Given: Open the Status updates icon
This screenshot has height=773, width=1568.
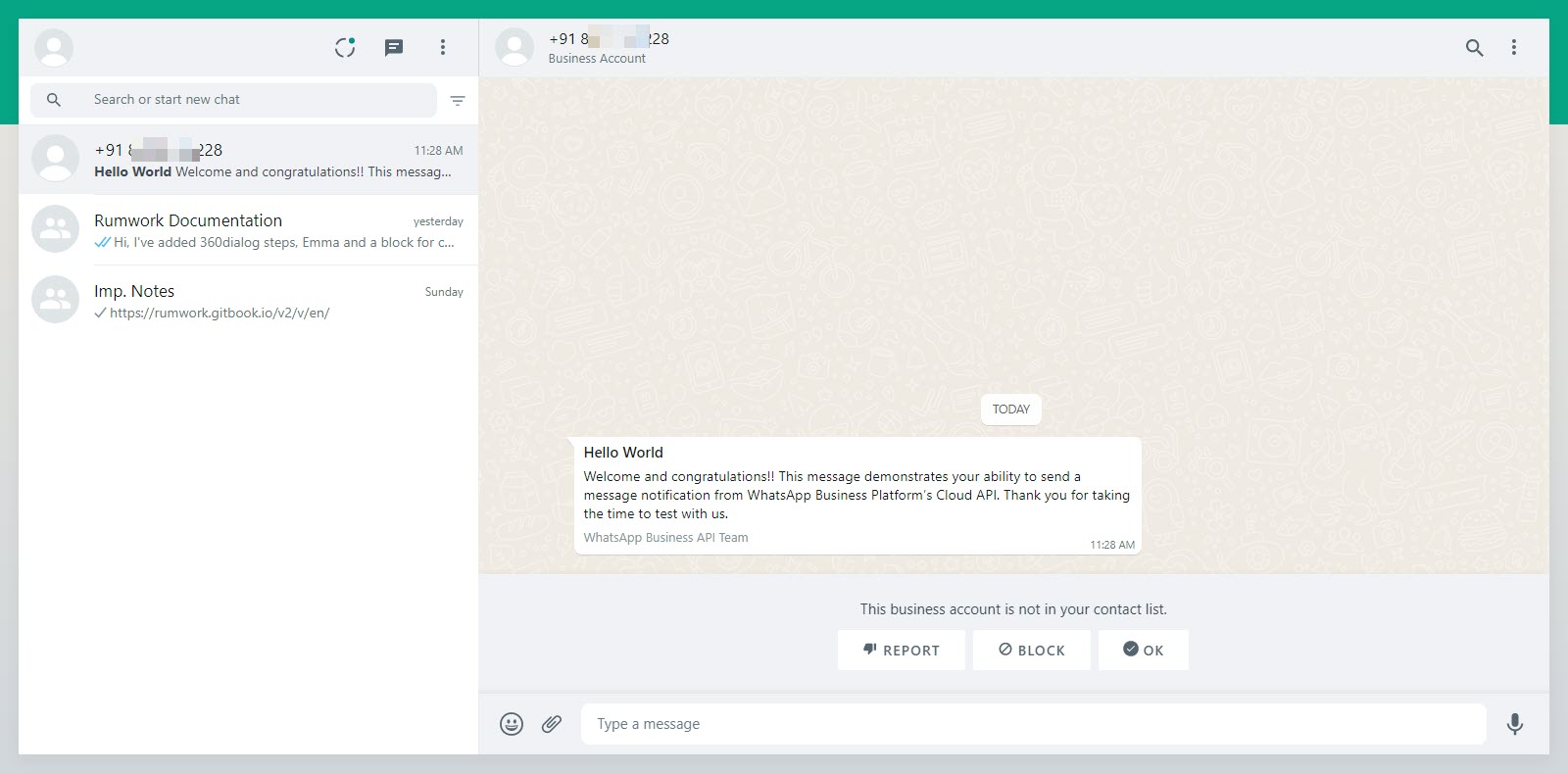Looking at the screenshot, I should point(345,47).
